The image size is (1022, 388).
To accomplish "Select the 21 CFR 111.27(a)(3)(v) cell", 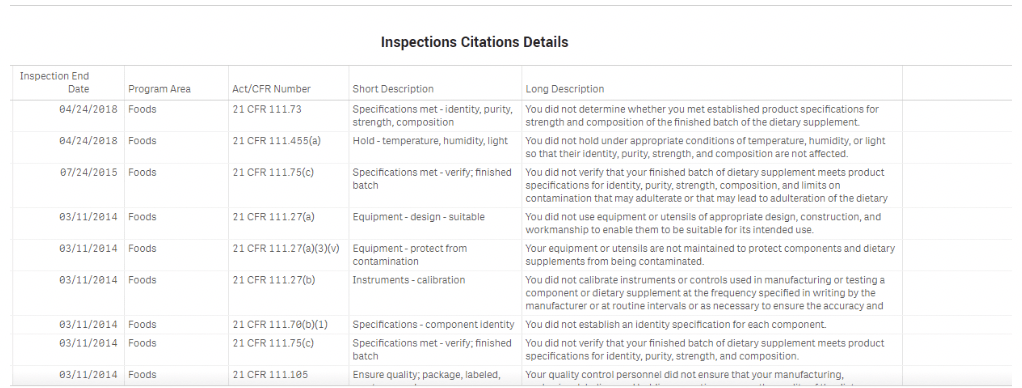I will coord(286,248).
